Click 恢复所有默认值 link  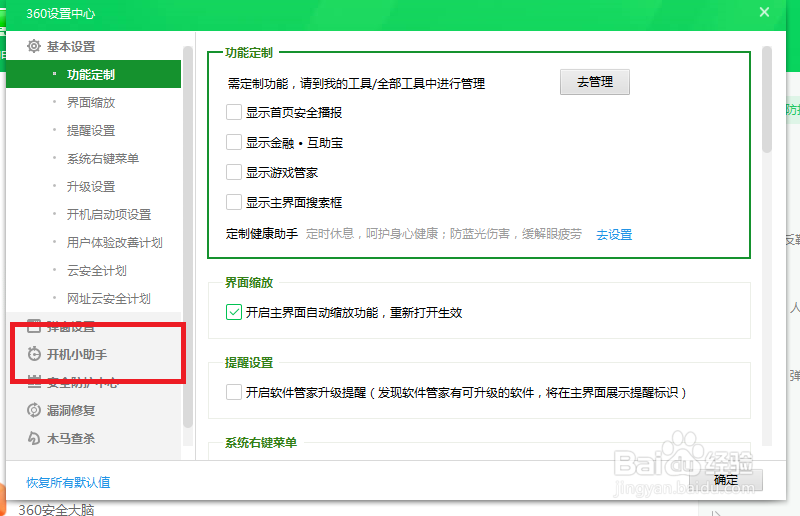coord(68,482)
